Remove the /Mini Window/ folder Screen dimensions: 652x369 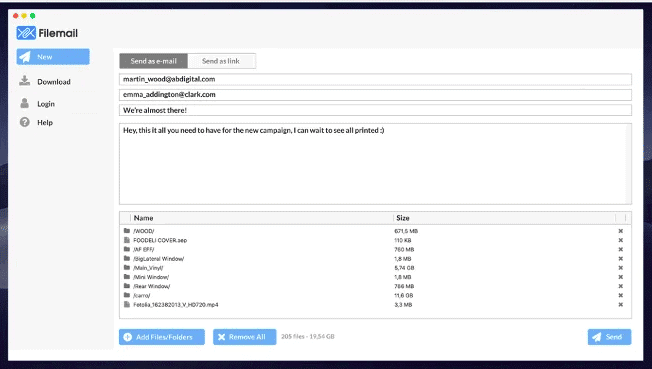pyautogui.click(x=620, y=277)
